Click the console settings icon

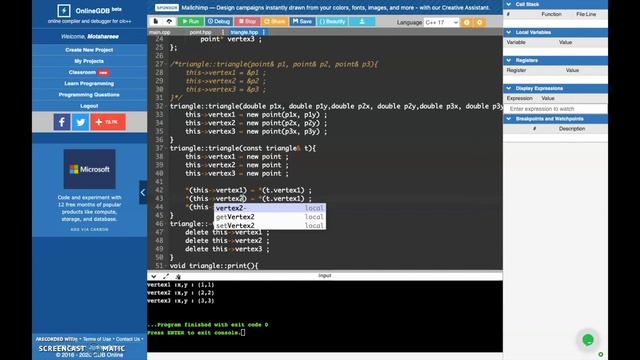click(178, 276)
